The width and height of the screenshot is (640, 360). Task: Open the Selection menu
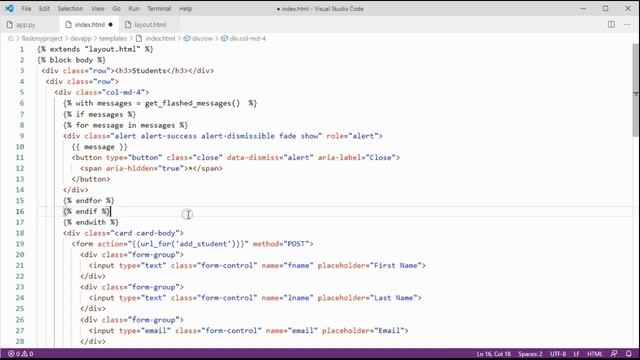[x=70, y=9]
